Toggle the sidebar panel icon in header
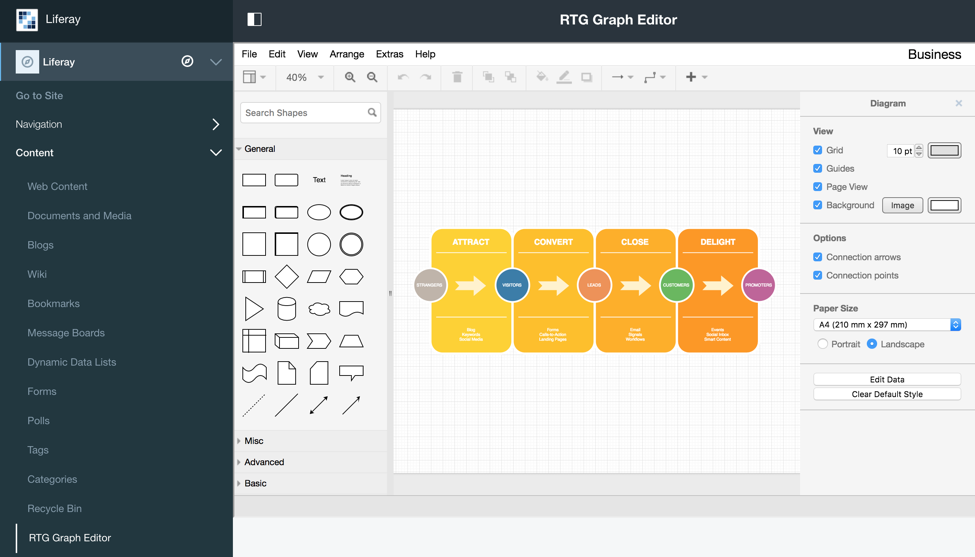 [254, 19]
